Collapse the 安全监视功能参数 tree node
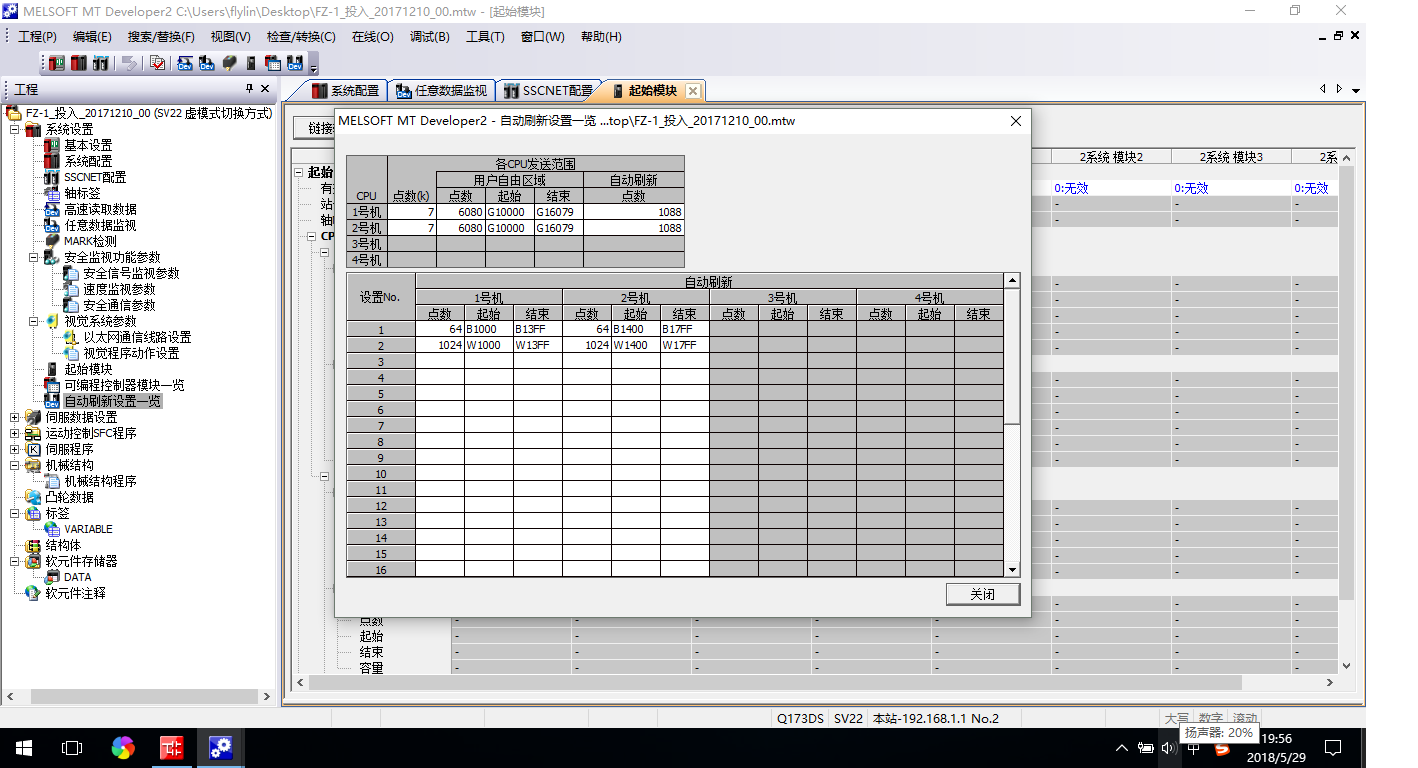1418x768 pixels. coord(33,257)
